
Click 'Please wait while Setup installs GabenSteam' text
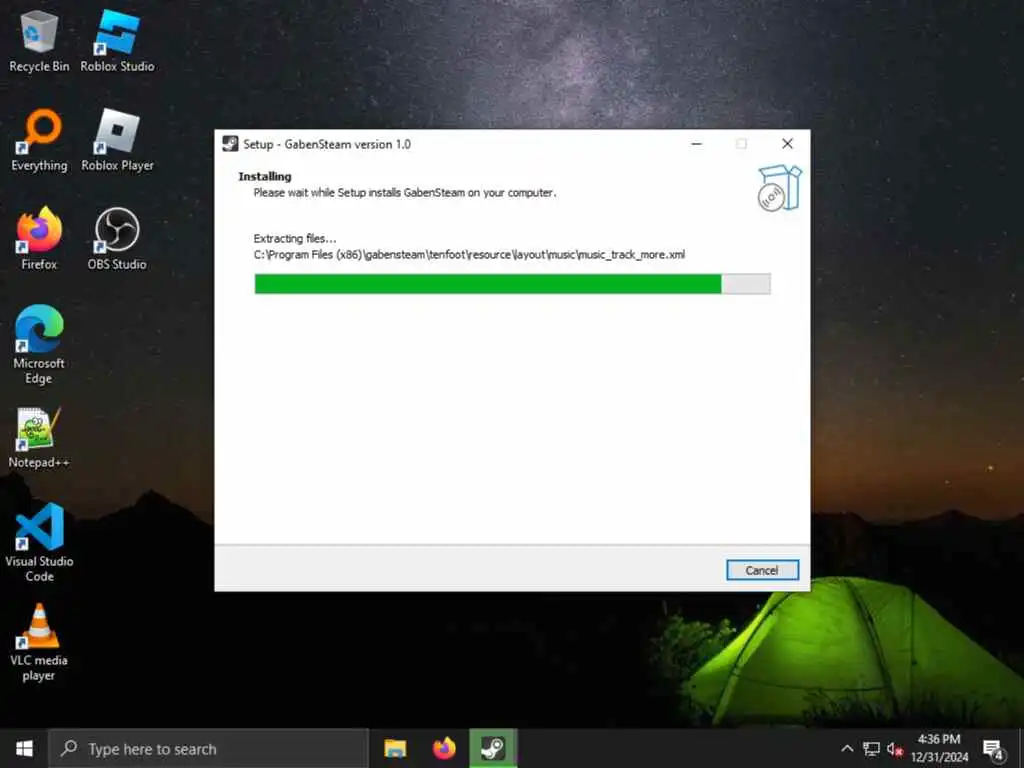405,193
